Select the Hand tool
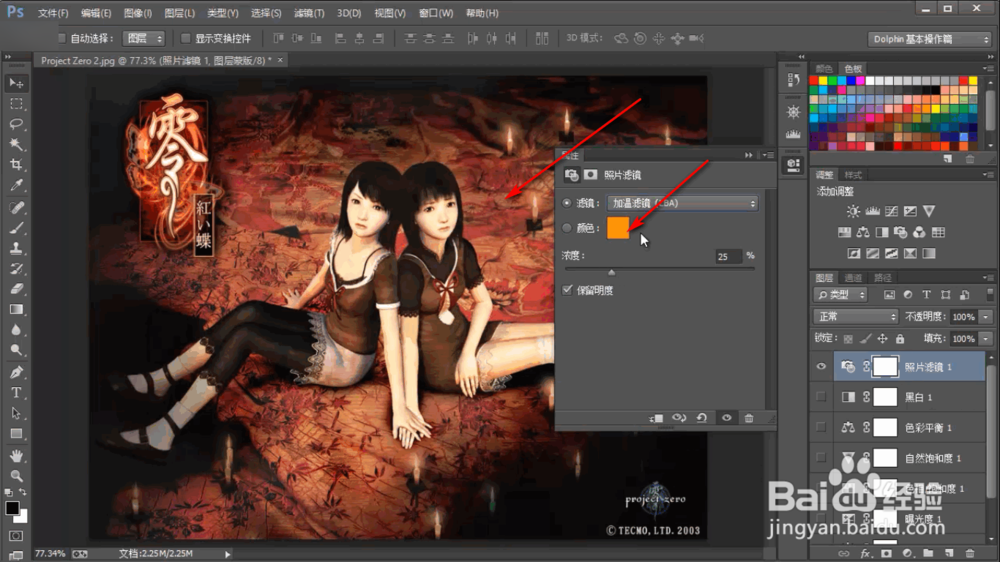 click(x=16, y=455)
